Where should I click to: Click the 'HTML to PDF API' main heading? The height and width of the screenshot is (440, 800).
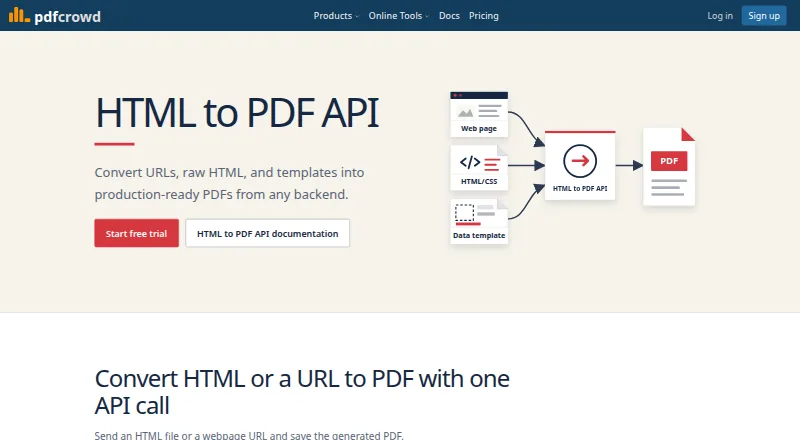(x=237, y=113)
